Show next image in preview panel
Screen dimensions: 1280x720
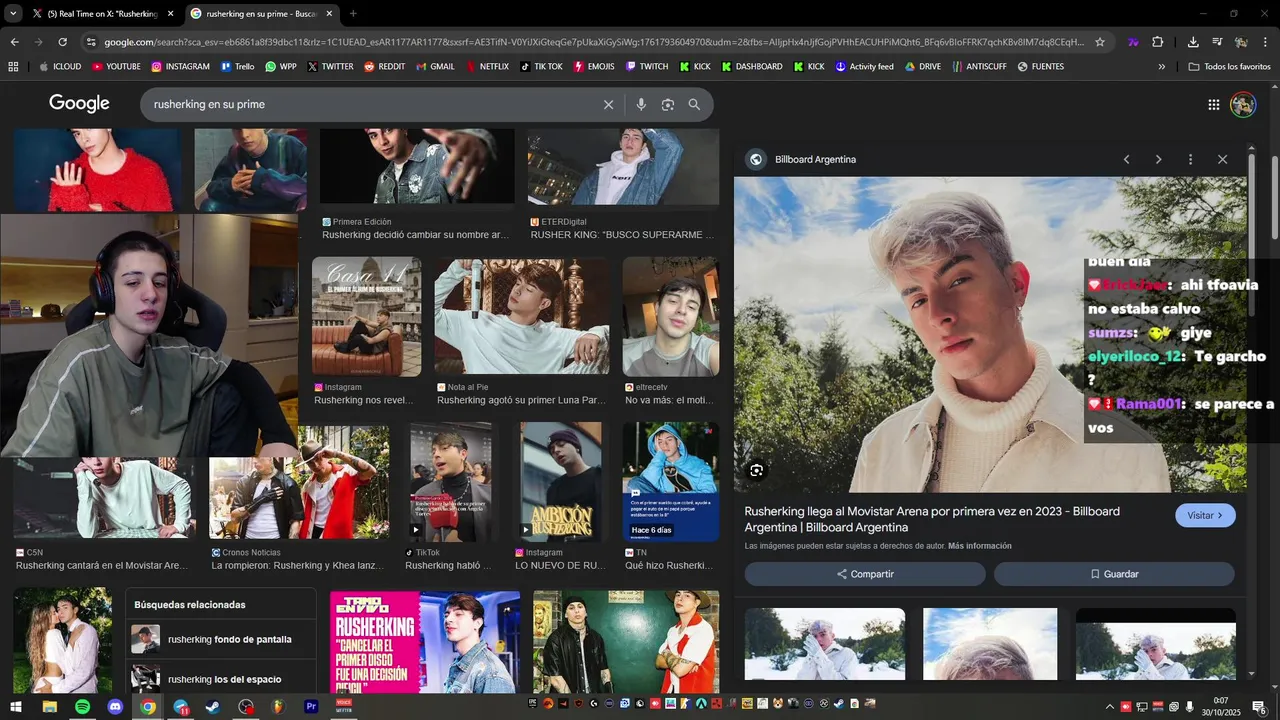tap(1158, 159)
